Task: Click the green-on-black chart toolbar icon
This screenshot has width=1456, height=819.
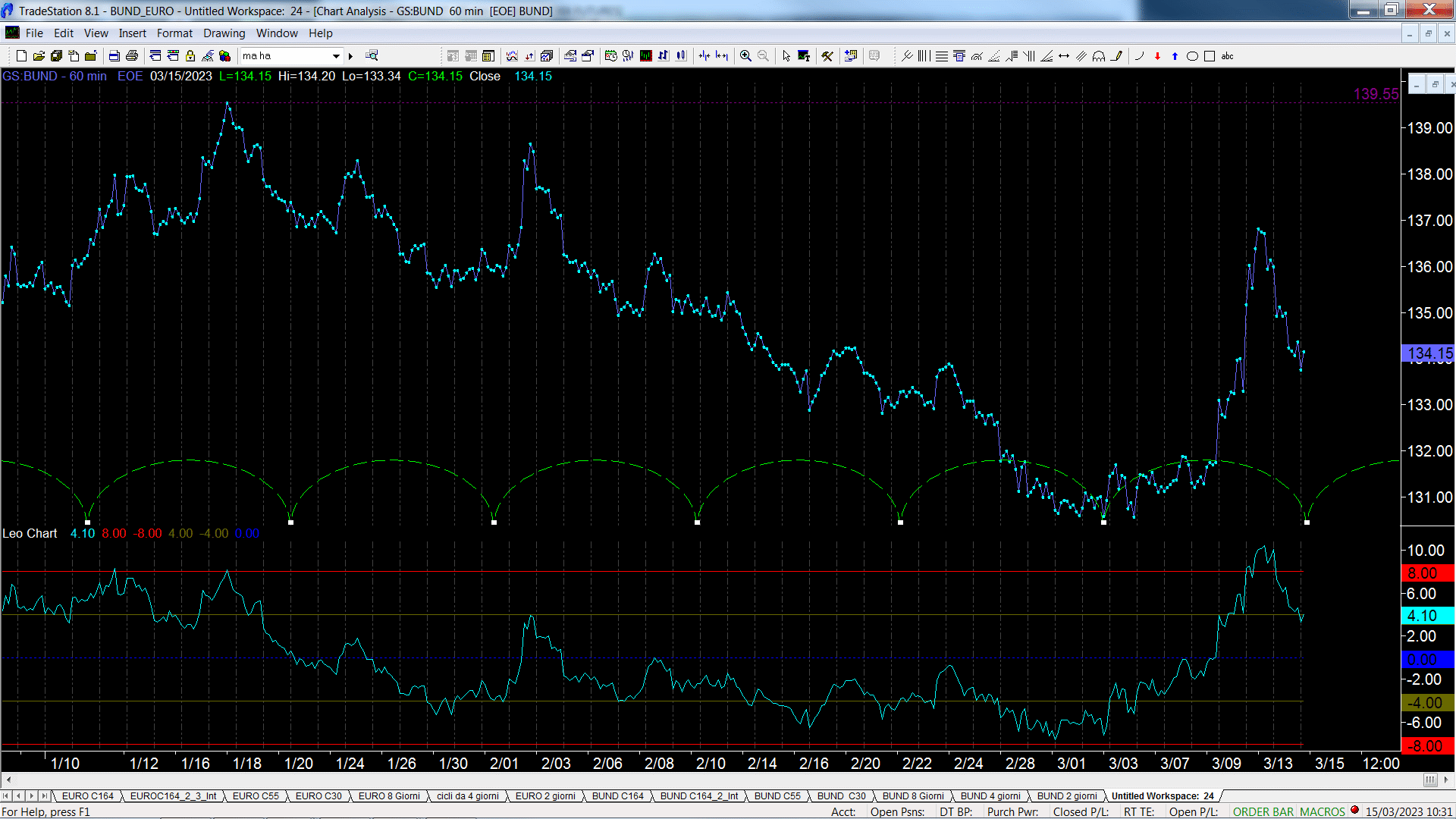Action: [646, 56]
